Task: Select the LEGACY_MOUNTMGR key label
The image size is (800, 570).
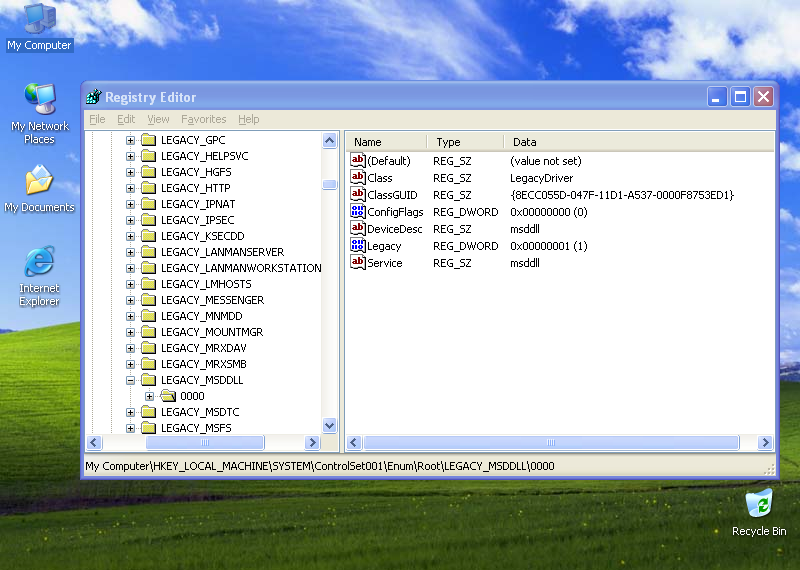Action: [x=212, y=332]
